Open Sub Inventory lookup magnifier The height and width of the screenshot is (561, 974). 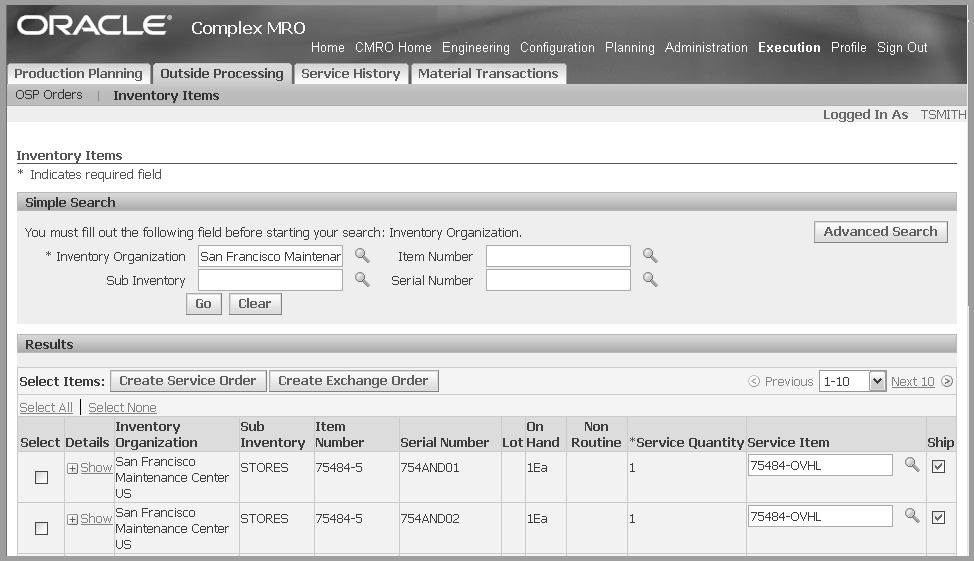pos(362,280)
